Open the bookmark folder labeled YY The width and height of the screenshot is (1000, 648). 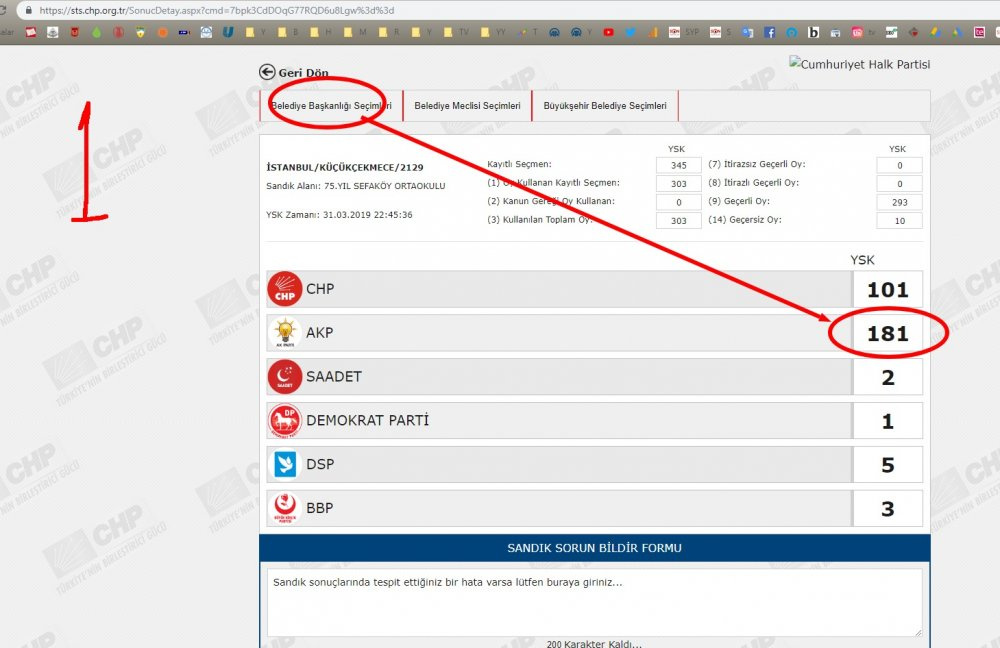[494, 32]
